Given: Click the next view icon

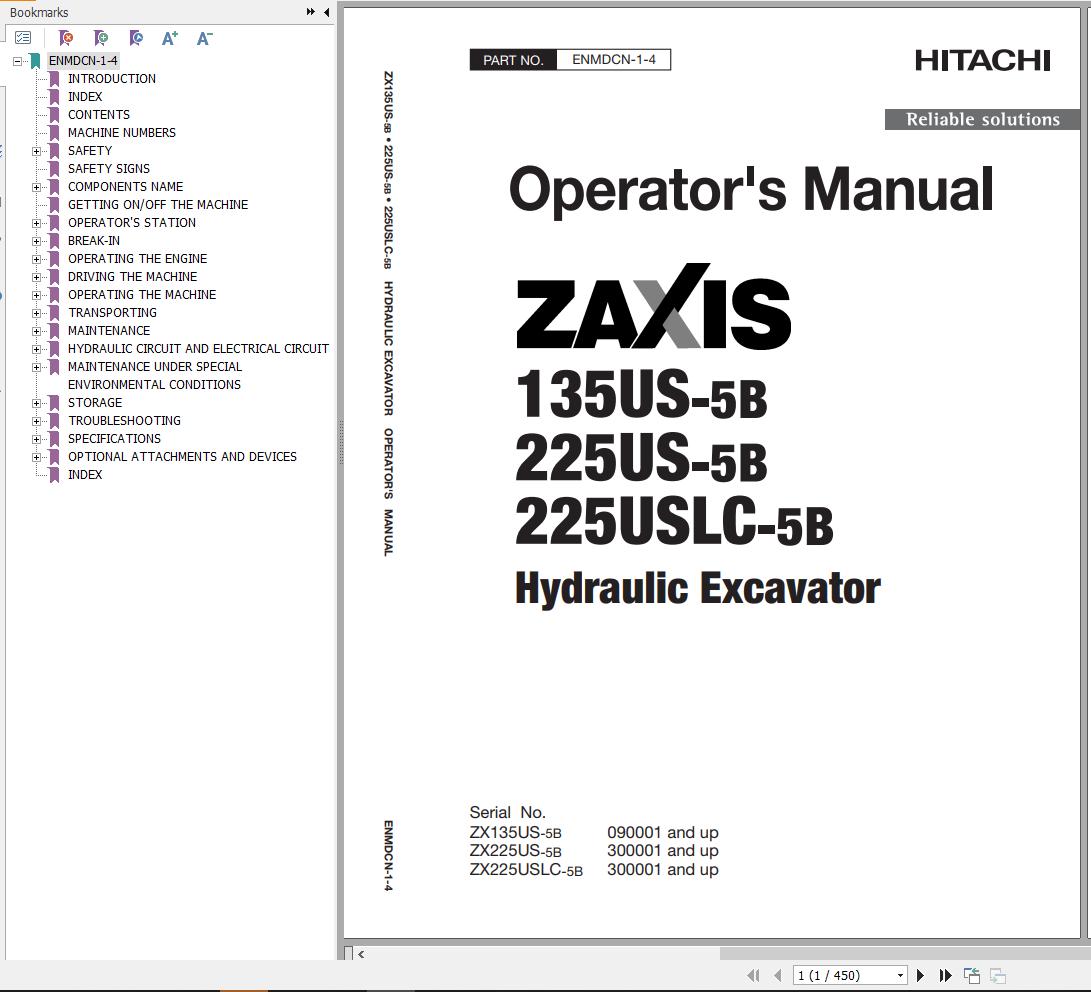Looking at the screenshot, I should click(998, 975).
